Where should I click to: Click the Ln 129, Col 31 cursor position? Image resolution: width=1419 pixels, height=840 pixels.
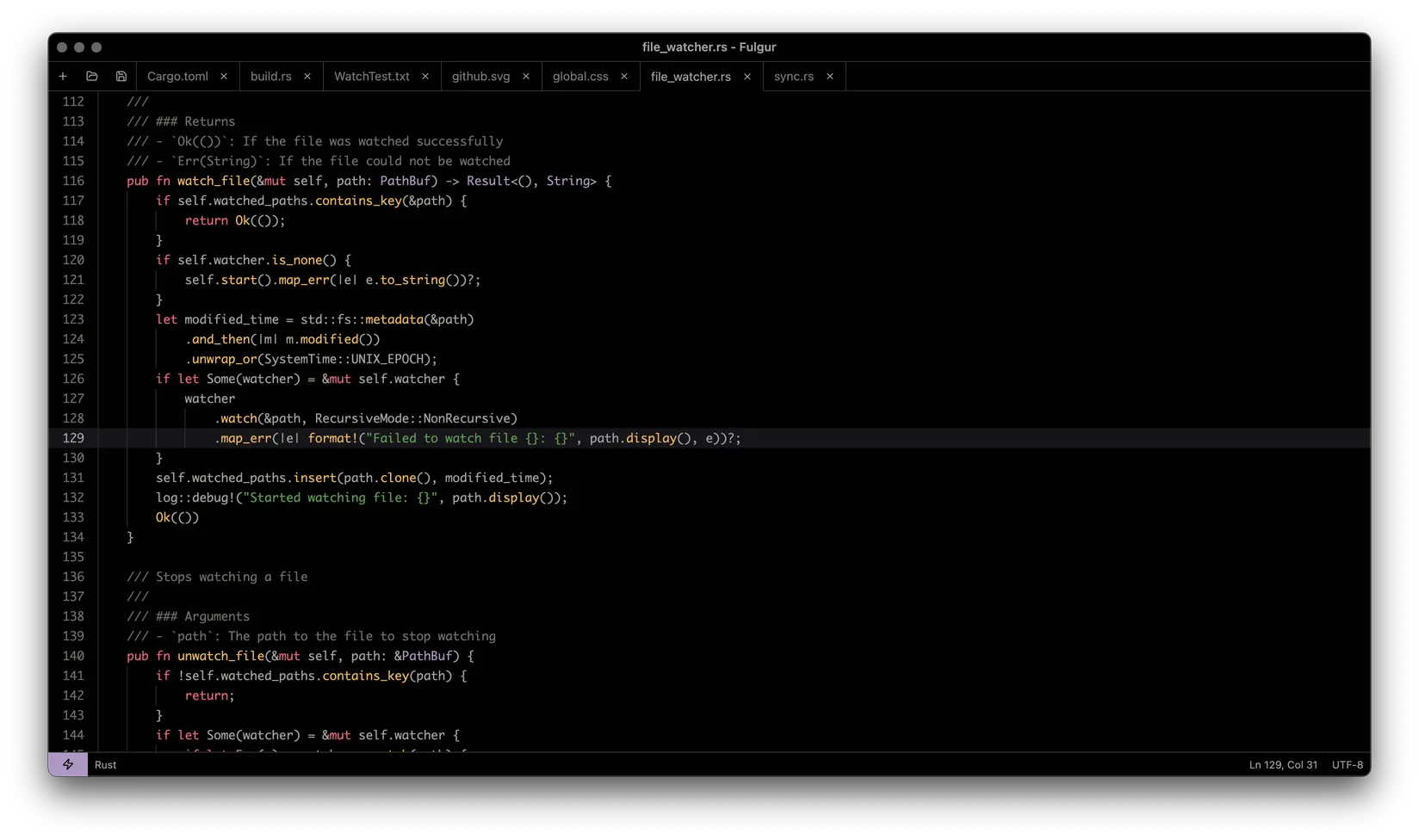click(1282, 764)
